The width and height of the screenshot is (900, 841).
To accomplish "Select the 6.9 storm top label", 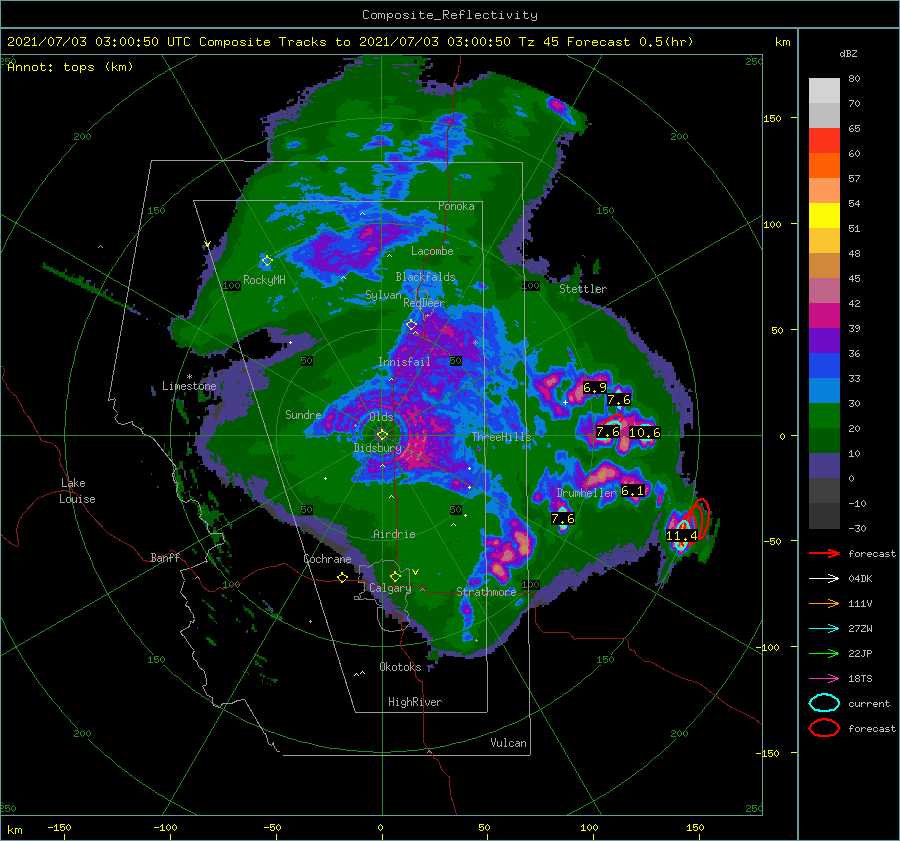I will [595, 388].
